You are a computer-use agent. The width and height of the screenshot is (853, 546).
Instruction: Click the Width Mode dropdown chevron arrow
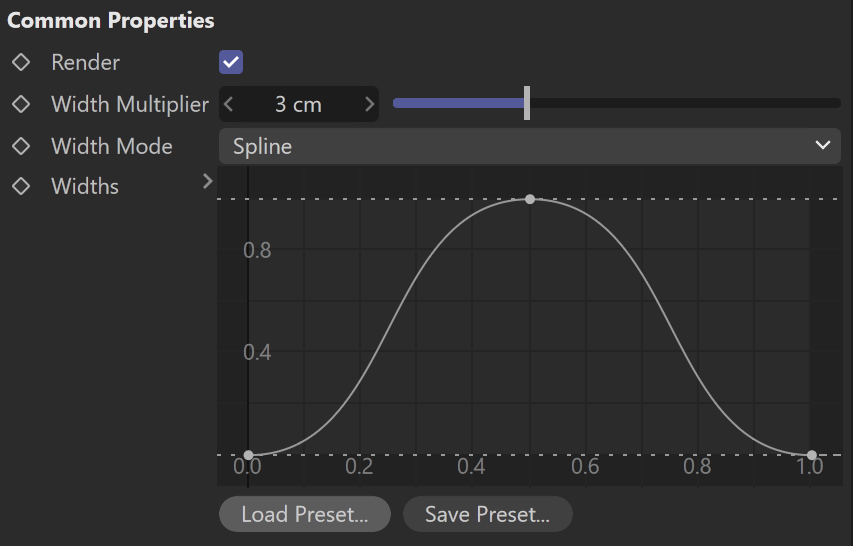click(823, 145)
